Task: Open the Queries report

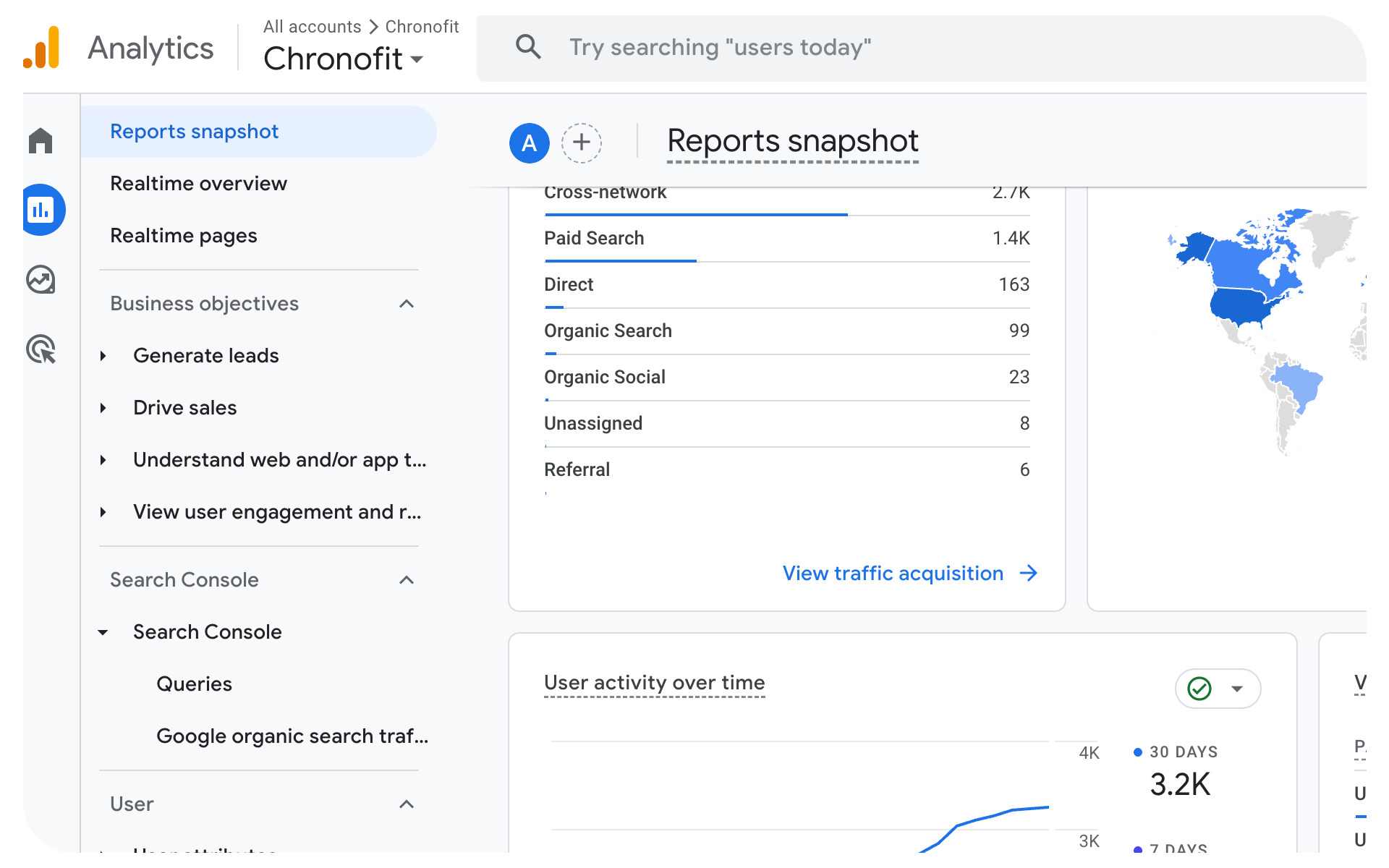Action: tap(194, 684)
